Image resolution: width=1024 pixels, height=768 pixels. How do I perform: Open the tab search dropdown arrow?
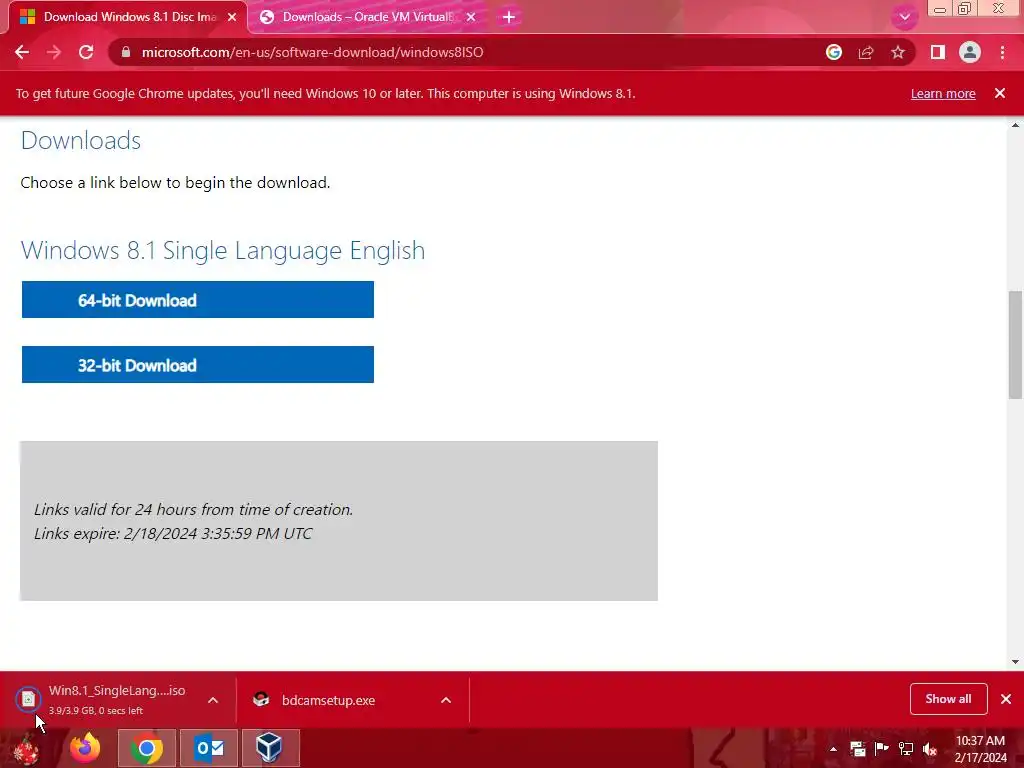pos(904,17)
